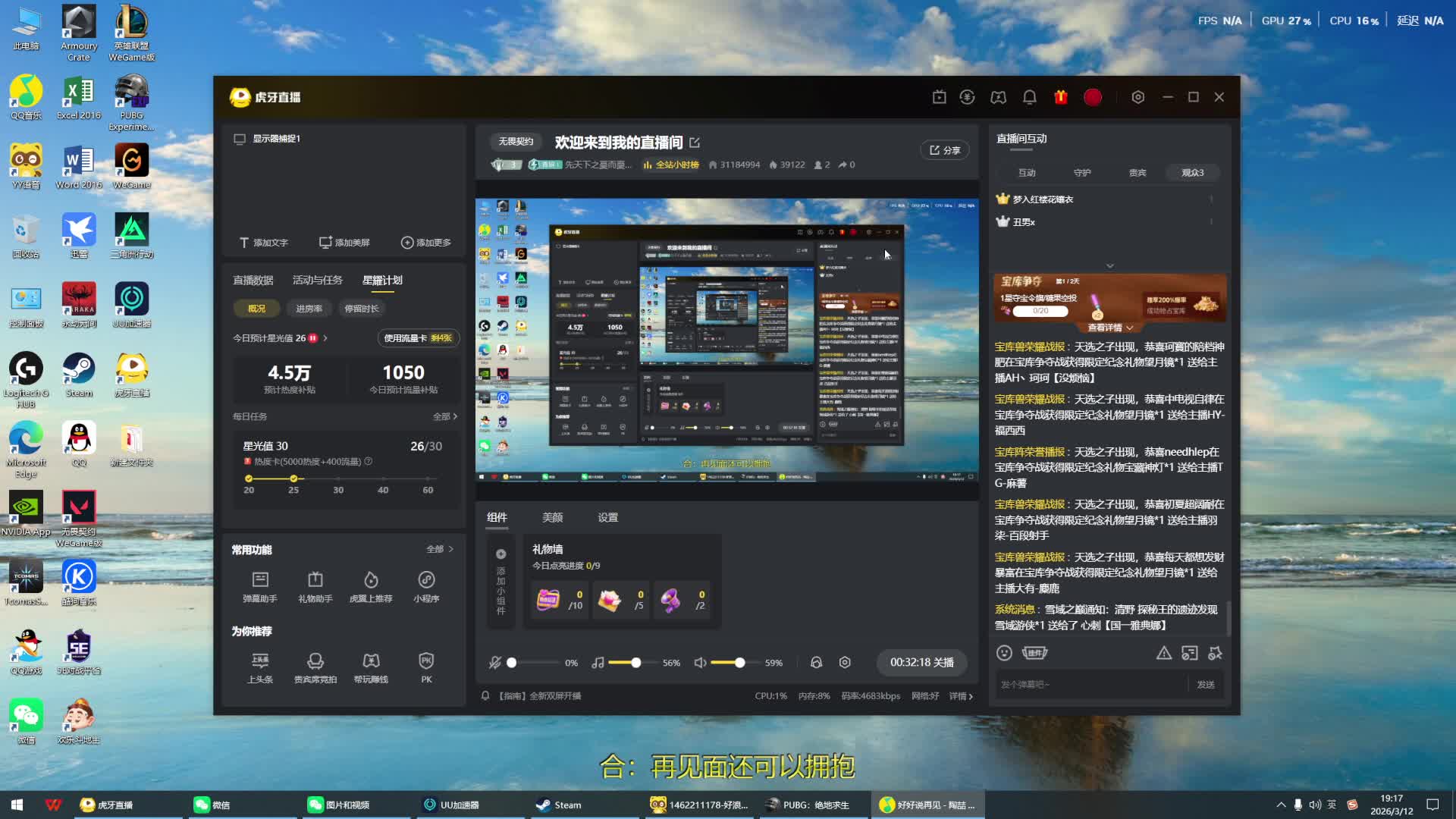
Task: Click the 56% music volume slider handle
Action: [635, 662]
